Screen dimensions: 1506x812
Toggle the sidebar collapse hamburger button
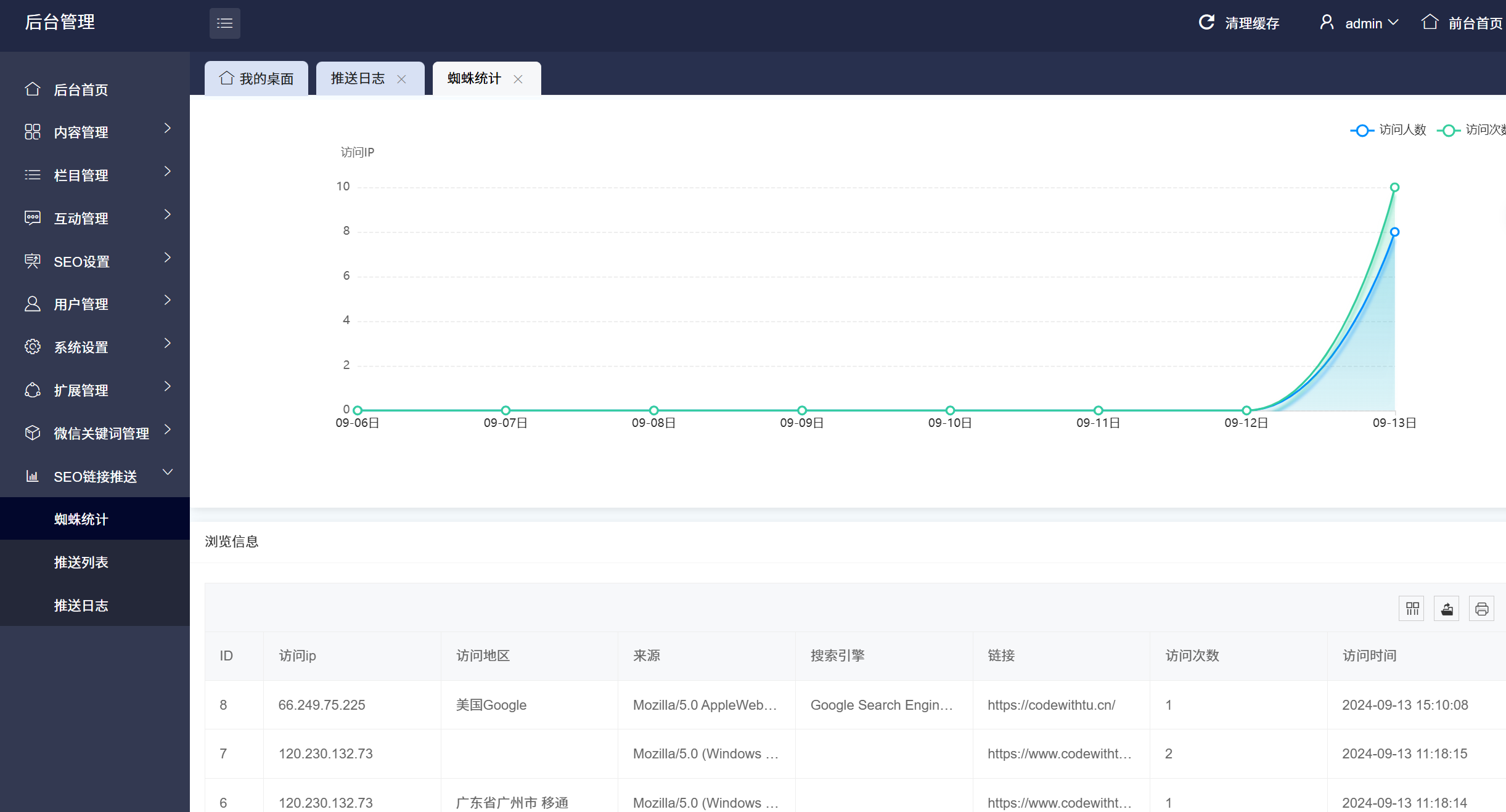click(x=224, y=23)
